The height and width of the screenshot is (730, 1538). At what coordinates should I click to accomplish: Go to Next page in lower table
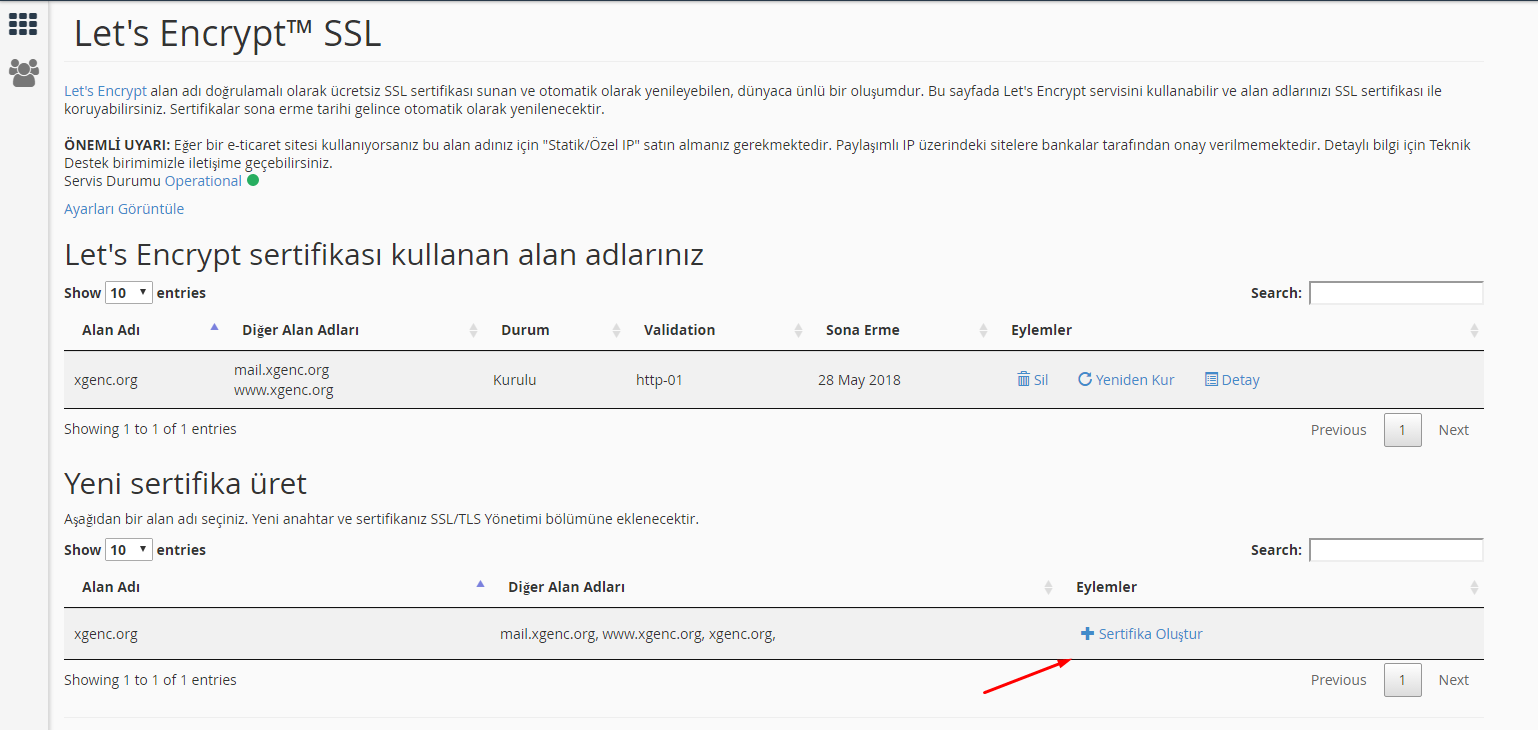1454,680
